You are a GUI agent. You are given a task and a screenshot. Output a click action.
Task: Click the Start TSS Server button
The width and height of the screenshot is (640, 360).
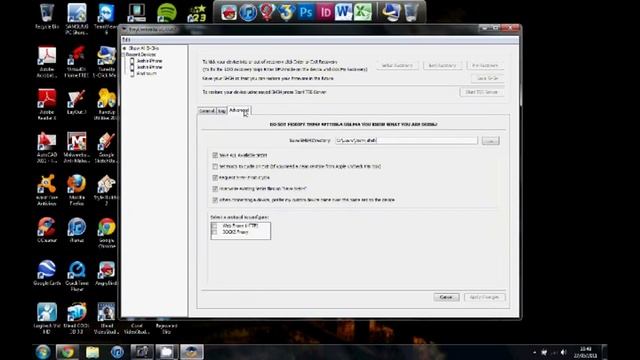[481, 92]
